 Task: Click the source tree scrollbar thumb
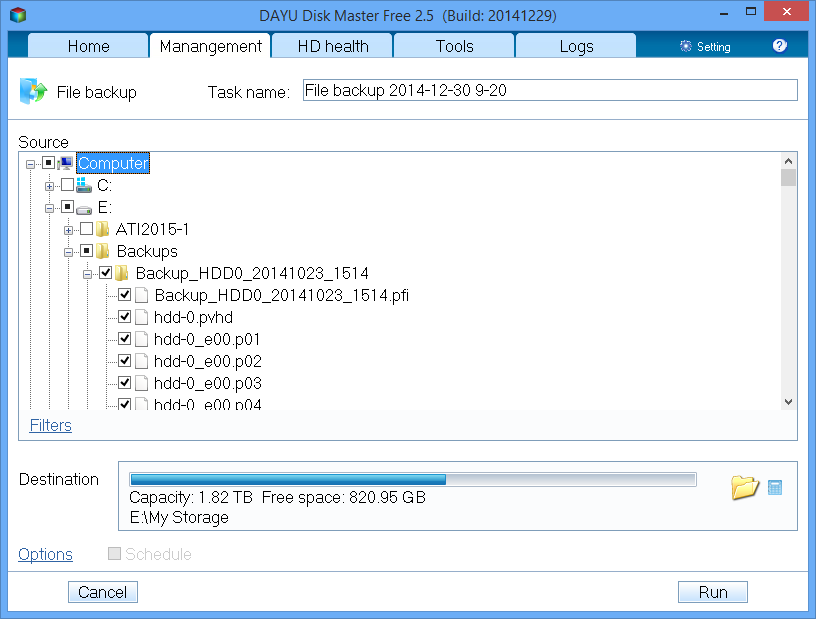tap(788, 178)
